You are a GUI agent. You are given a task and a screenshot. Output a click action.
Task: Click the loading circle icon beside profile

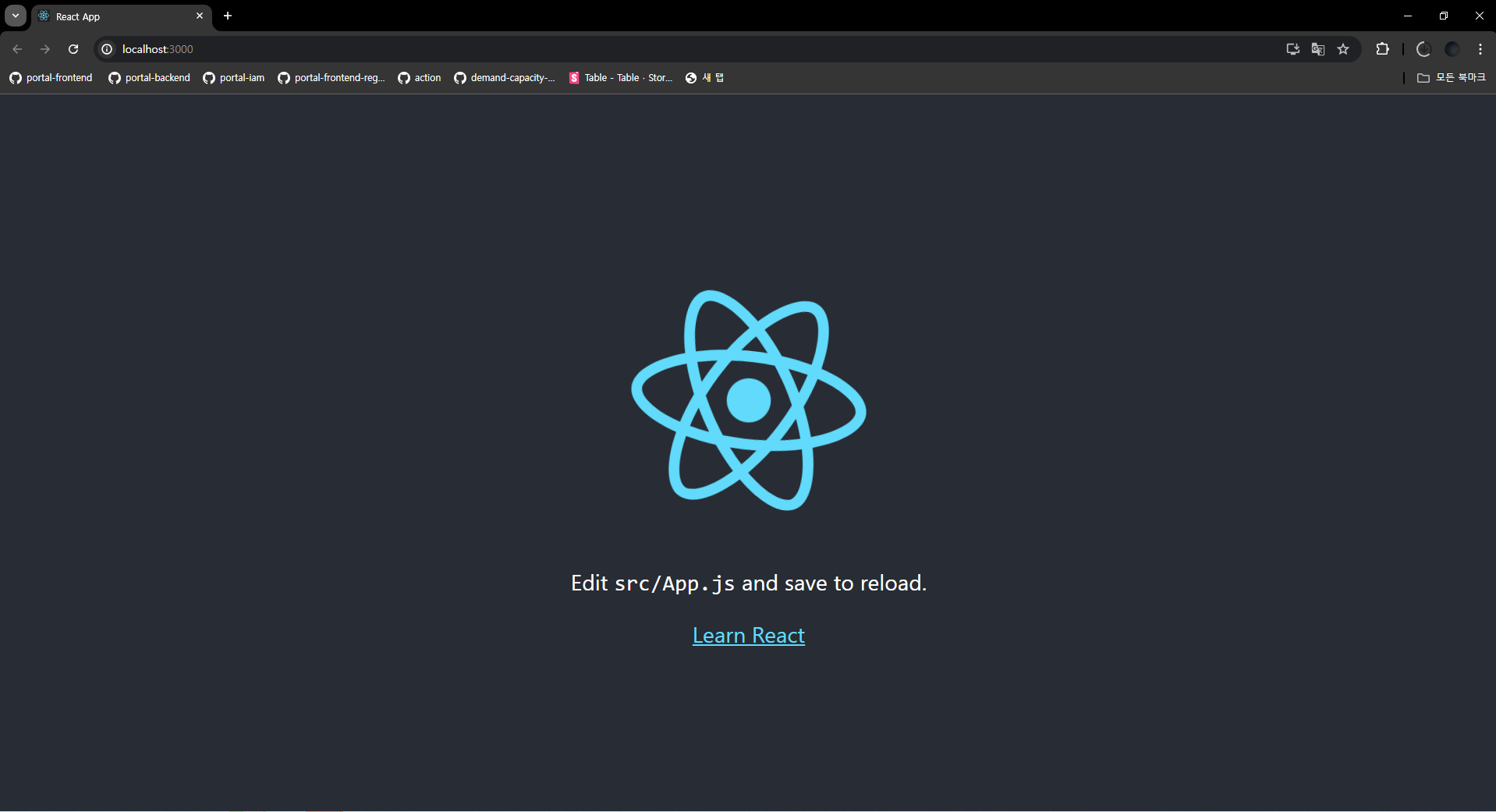coord(1423,49)
